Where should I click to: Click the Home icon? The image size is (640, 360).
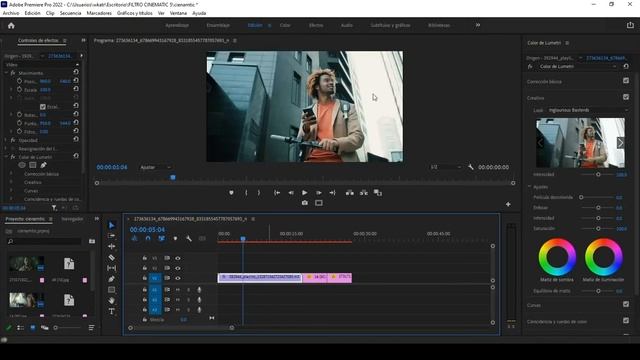[11, 25]
